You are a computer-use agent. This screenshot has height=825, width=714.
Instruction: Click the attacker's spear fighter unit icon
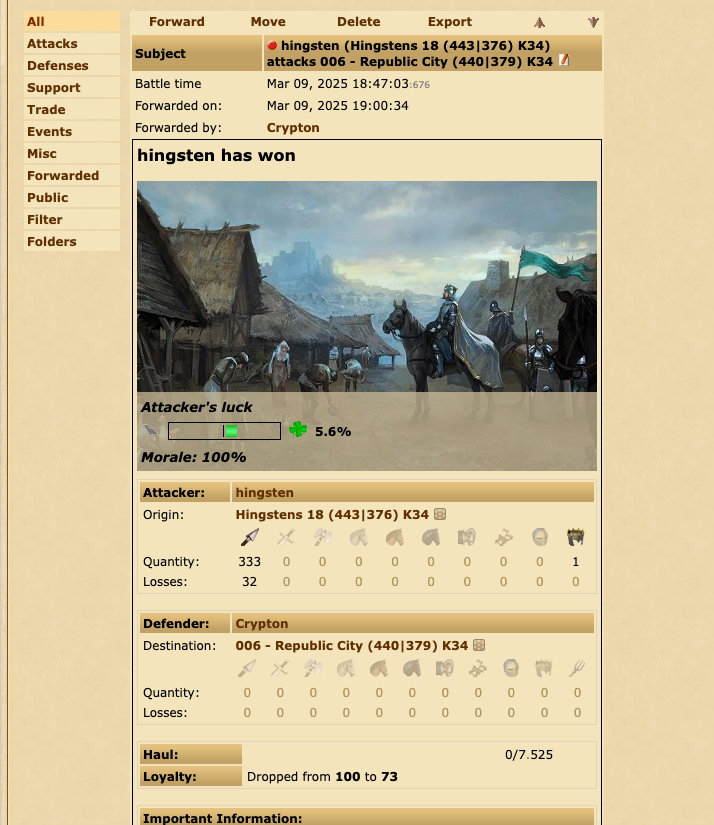pyautogui.click(x=250, y=538)
